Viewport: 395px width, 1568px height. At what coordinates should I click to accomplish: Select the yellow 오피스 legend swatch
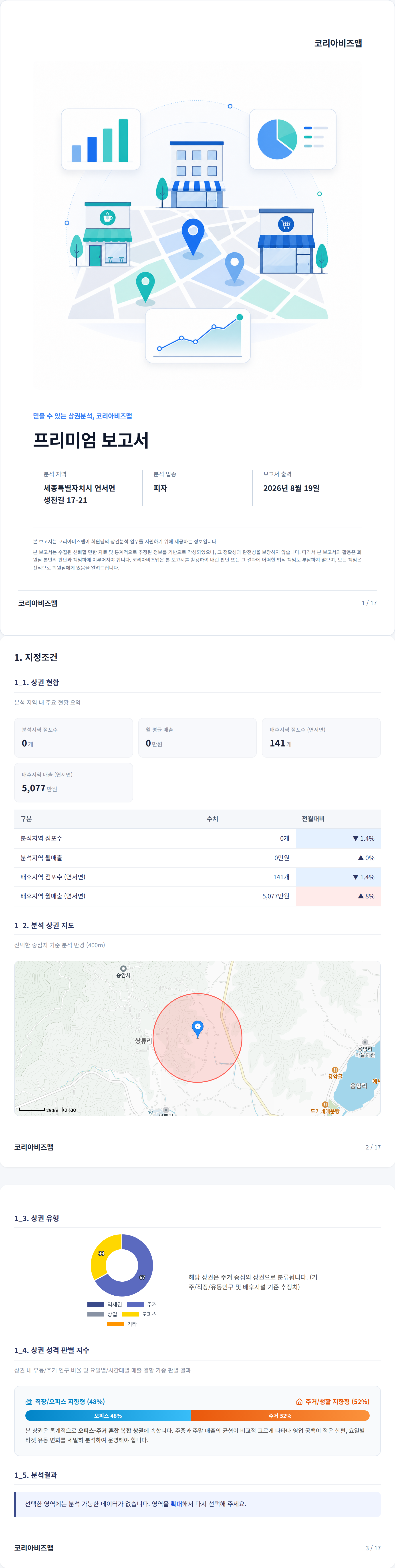point(131,1314)
